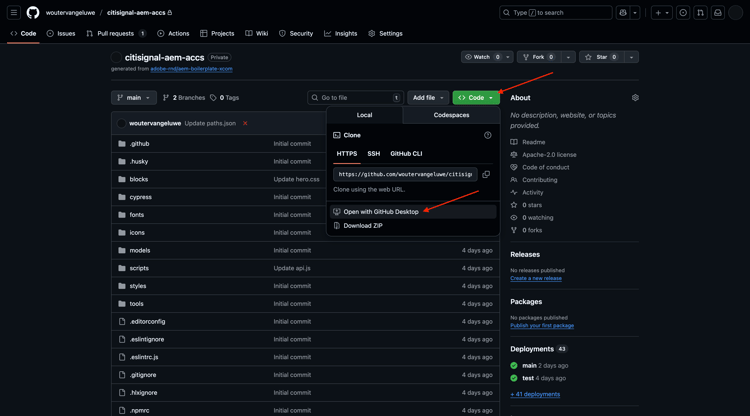Open the Update paths.json commit message

[210, 123]
